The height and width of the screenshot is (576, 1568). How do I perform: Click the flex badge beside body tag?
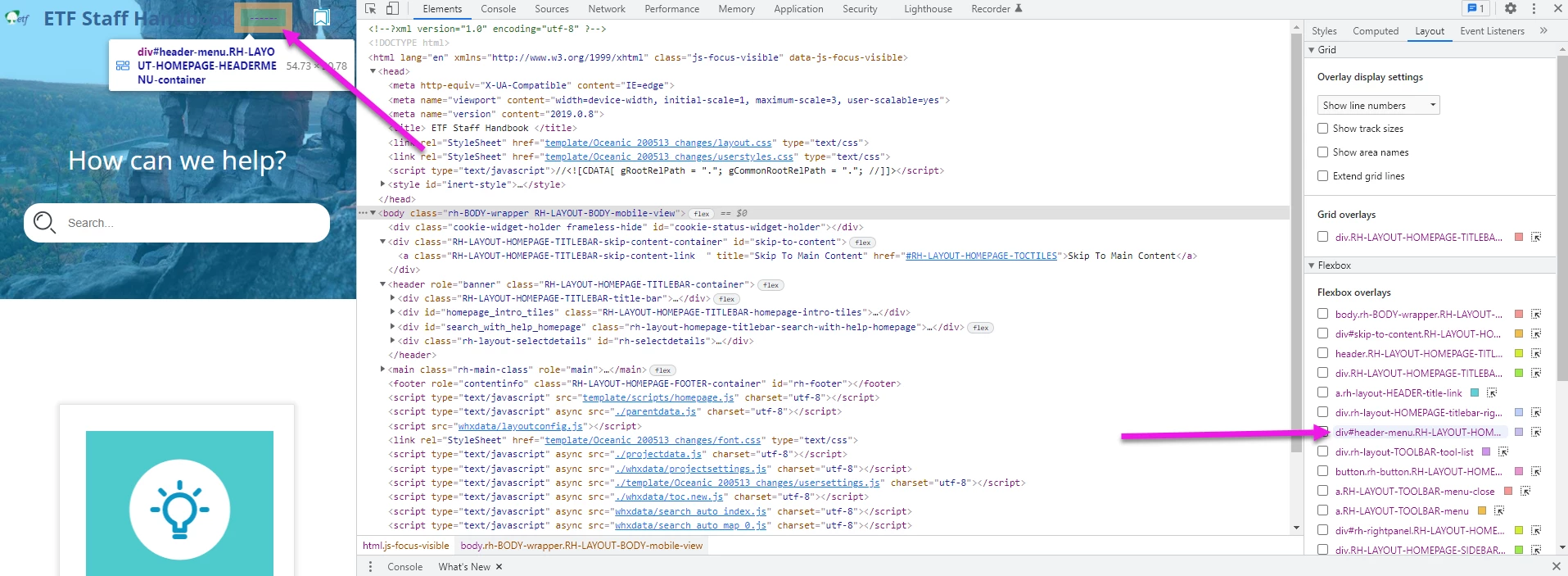[x=702, y=213]
